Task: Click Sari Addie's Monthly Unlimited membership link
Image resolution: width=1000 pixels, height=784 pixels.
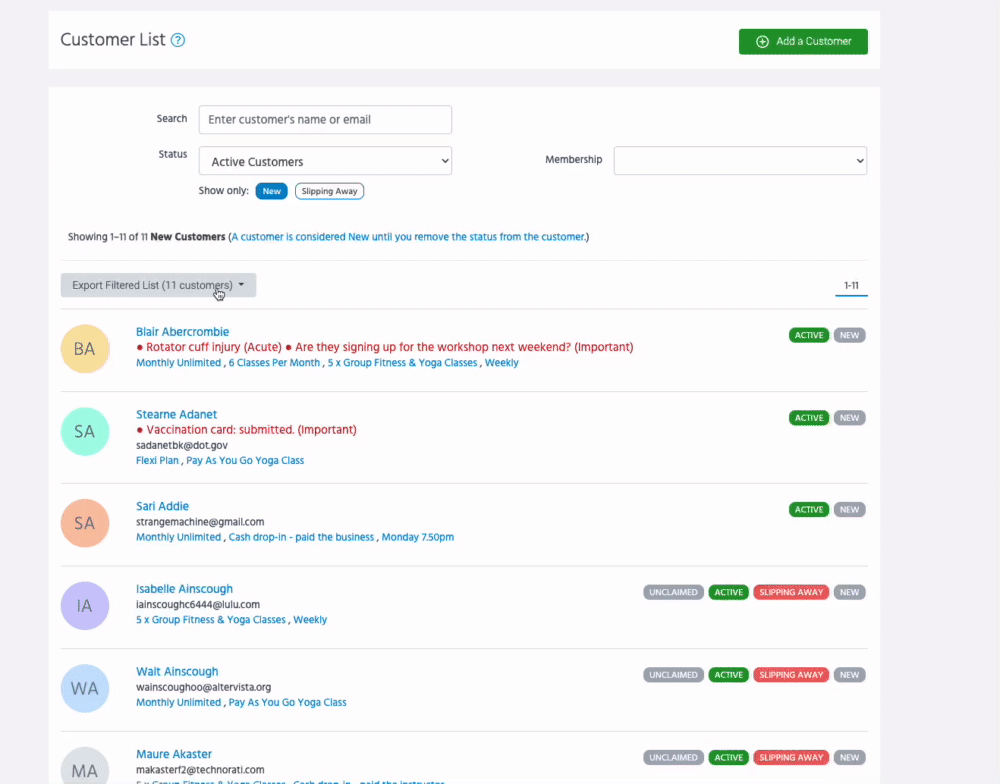Action: (178, 537)
